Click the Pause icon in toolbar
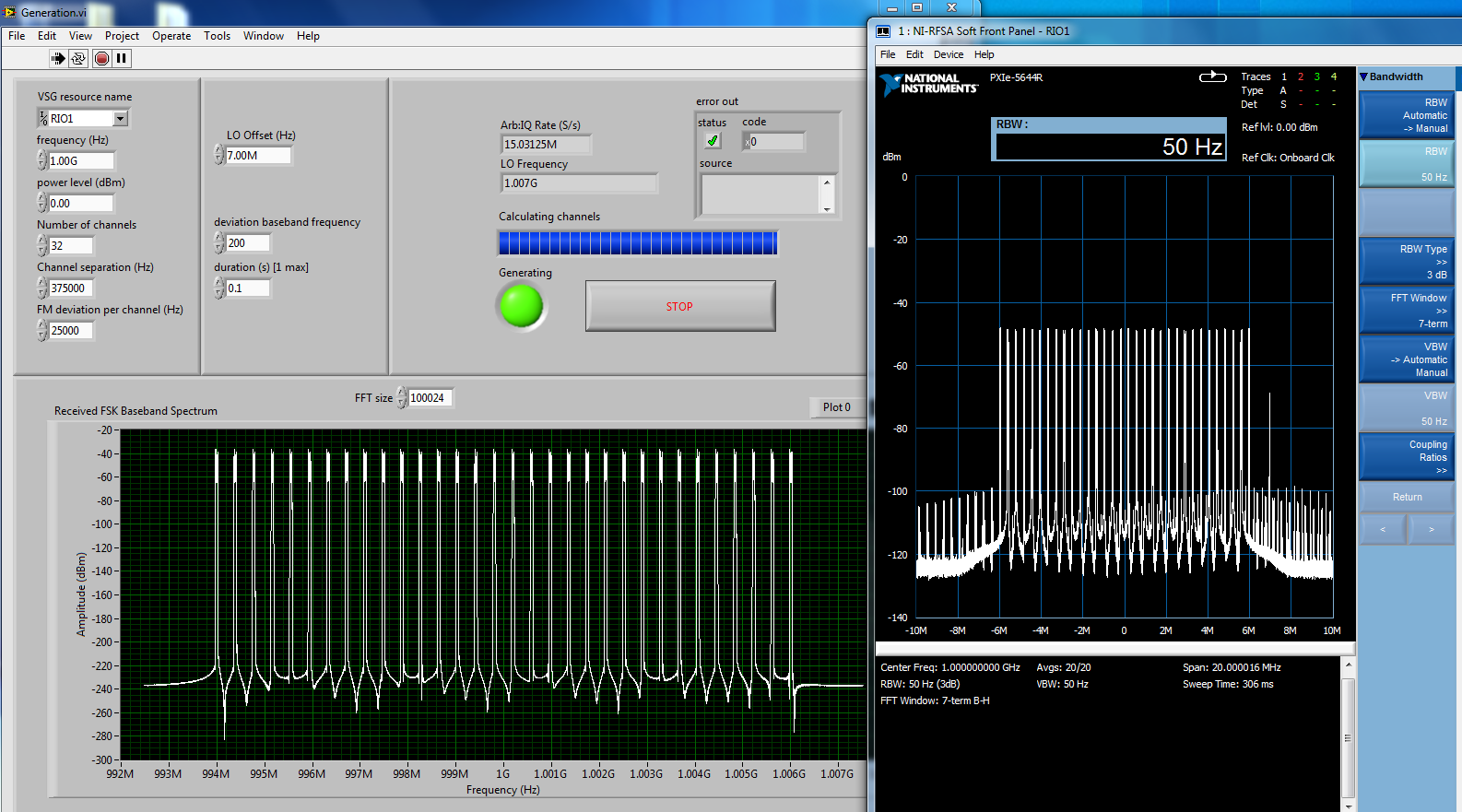Screen dimensions: 1462x812 (121, 58)
